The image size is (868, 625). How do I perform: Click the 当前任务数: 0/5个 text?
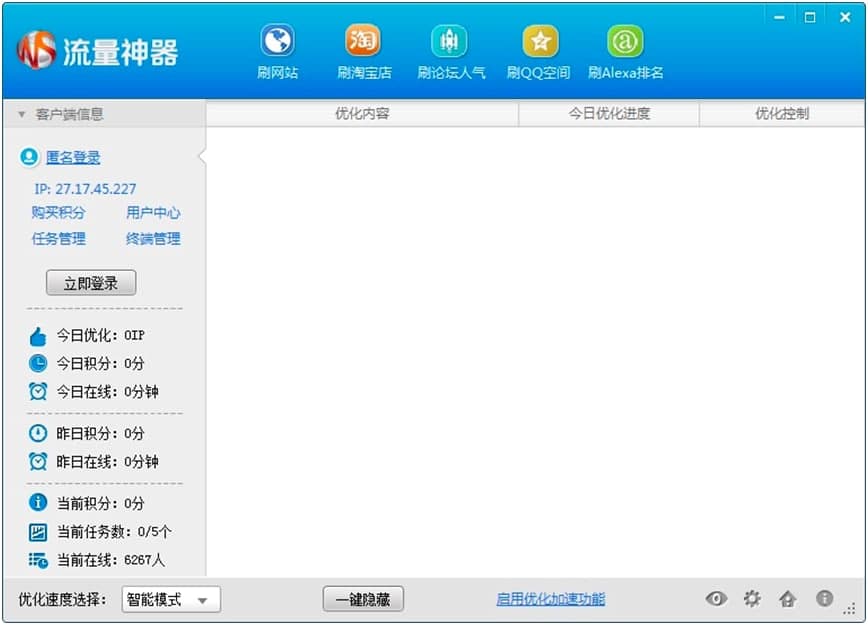[114, 532]
